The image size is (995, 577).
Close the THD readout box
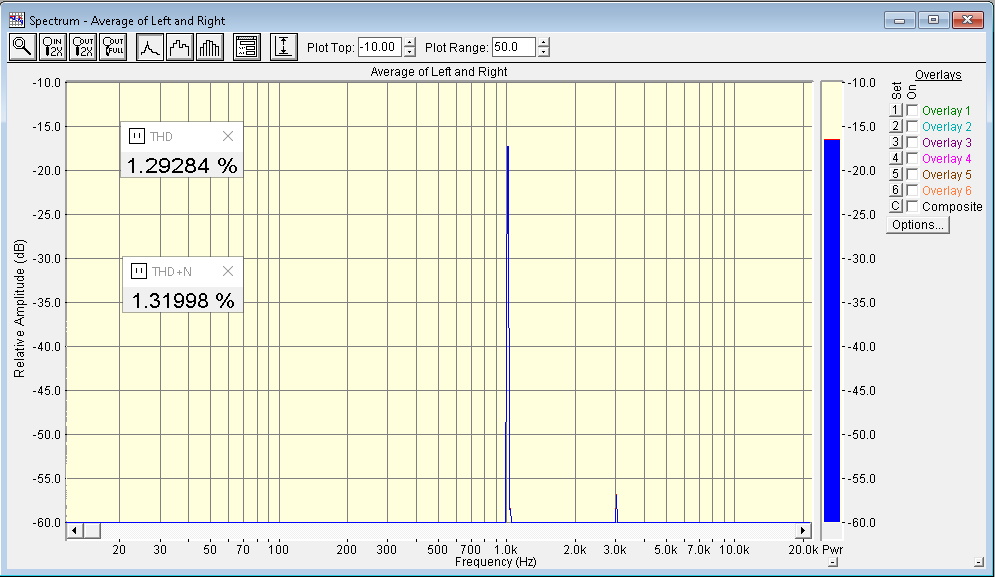click(227, 136)
